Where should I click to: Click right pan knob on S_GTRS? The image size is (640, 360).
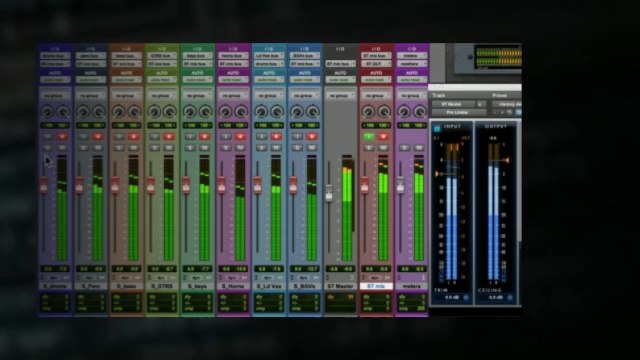click(x=170, y=111)
